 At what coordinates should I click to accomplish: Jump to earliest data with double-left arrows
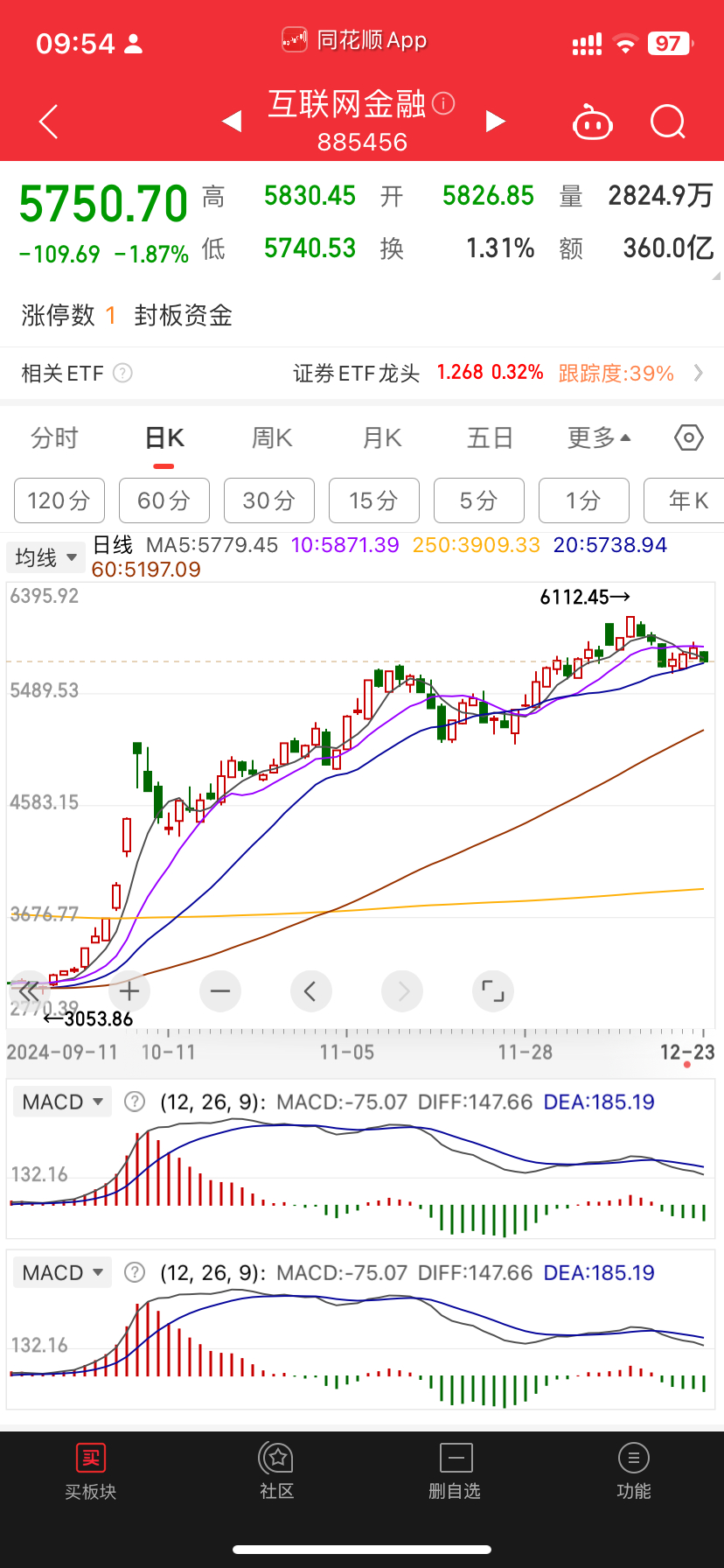click(30, 991)
